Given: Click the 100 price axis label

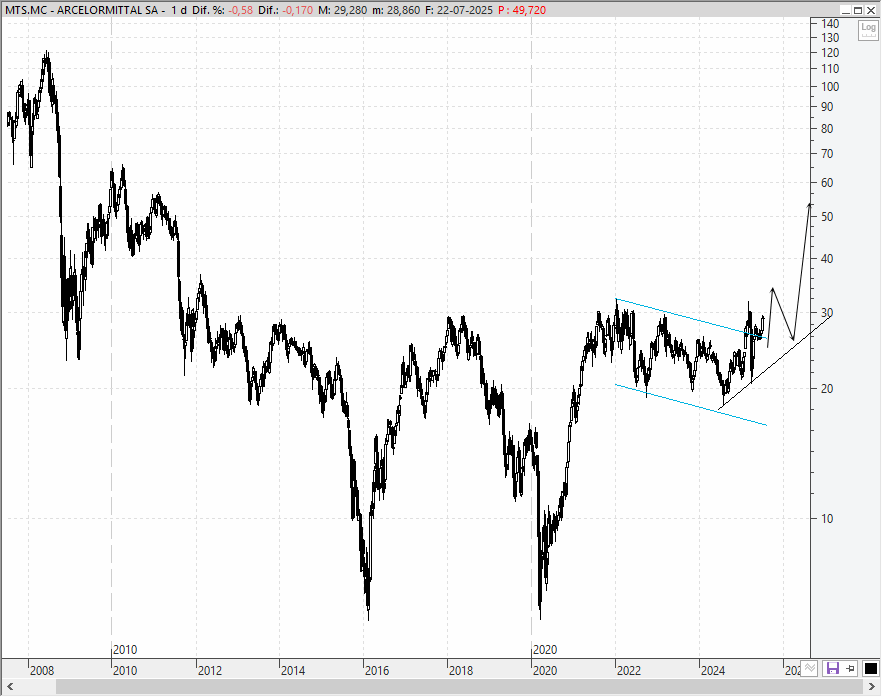Looking at the screenshot, I should pyautogui.click(x=830, y=87).
